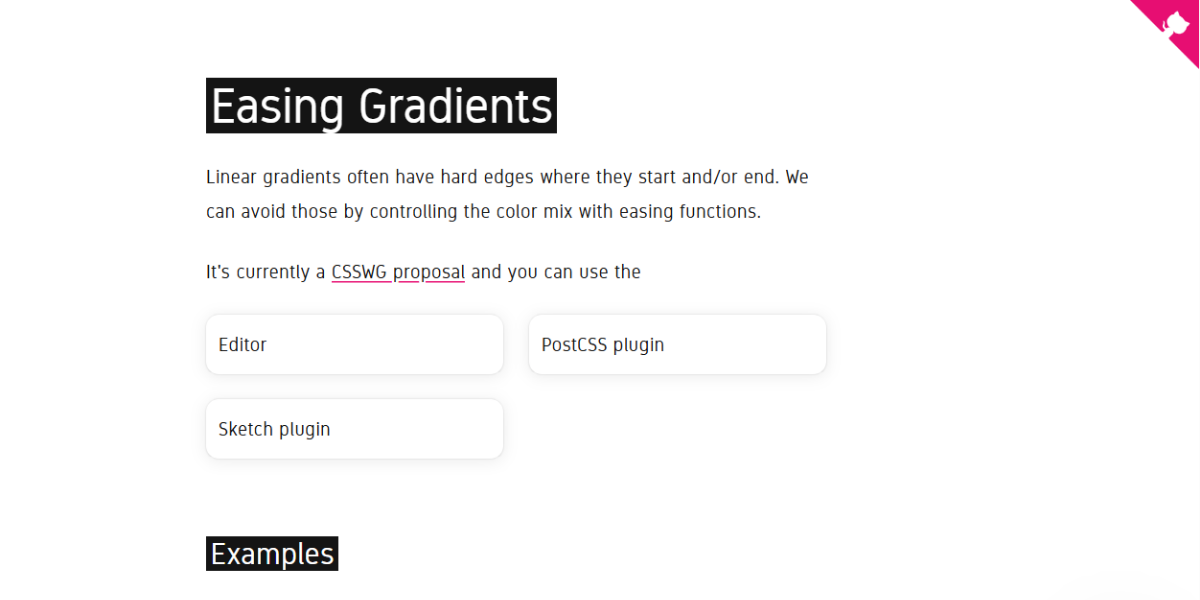Click the Sketch plugin label text
This screenshot has height=600, width=1200.
tap(274, 428)
